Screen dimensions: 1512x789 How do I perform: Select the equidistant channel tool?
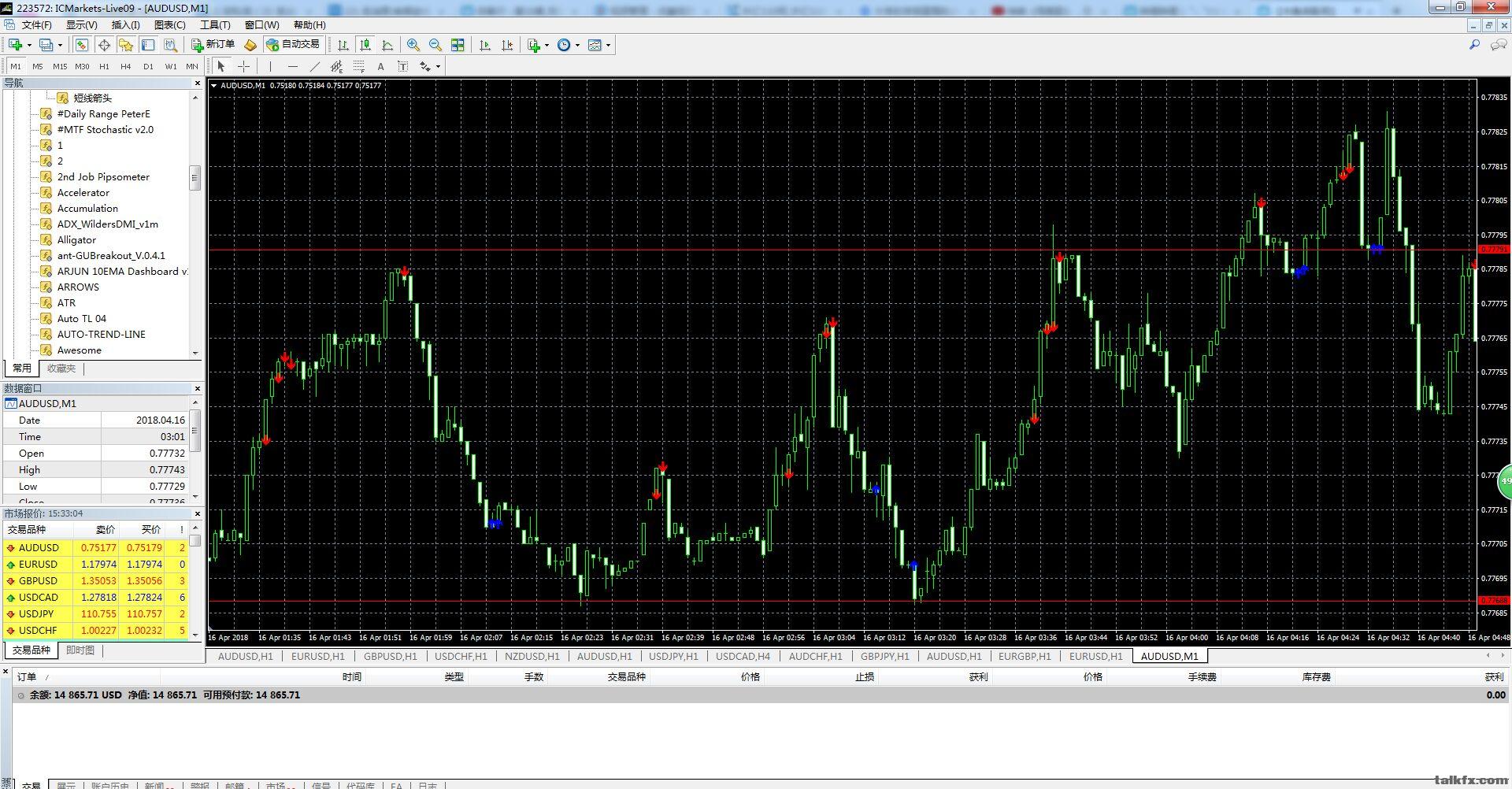(337, 66)
